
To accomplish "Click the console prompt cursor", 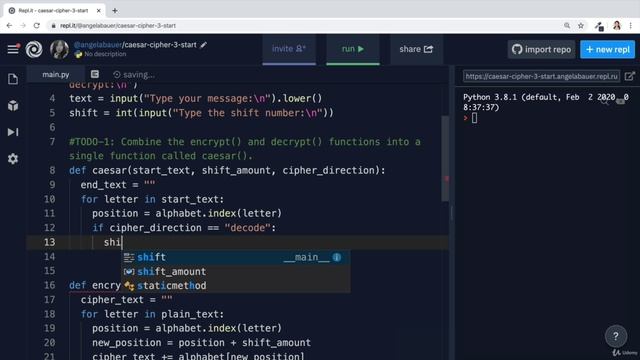I will click(x=474, y=118).
